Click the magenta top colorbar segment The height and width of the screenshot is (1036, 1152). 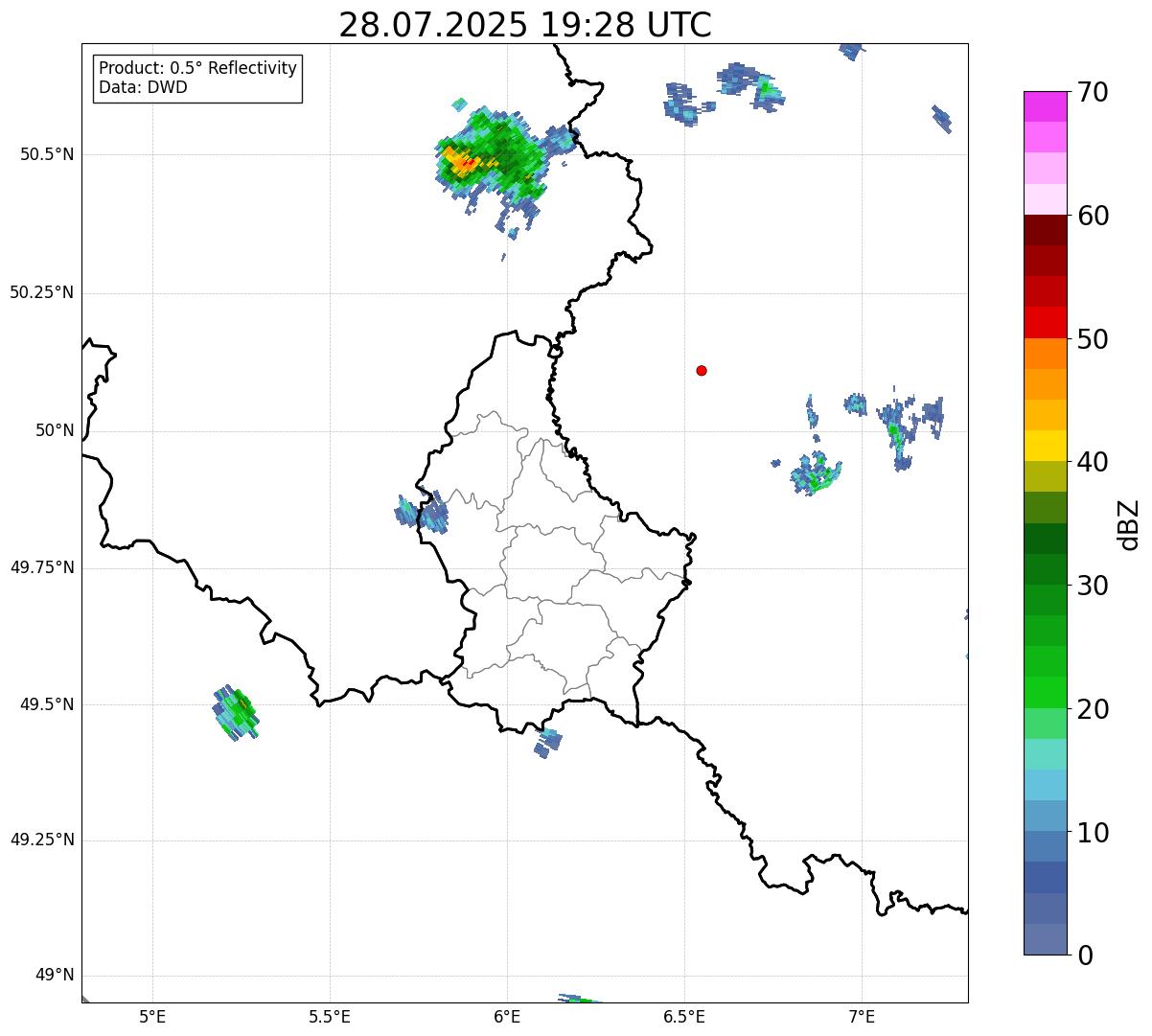pos(1046,106)
